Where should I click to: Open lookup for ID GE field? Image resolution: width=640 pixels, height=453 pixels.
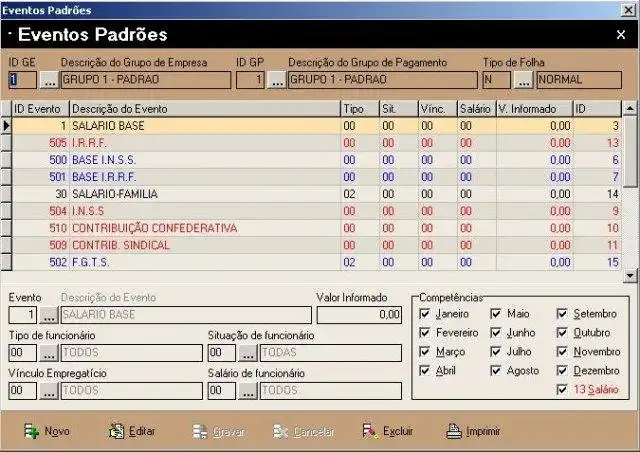click(49, 80)
